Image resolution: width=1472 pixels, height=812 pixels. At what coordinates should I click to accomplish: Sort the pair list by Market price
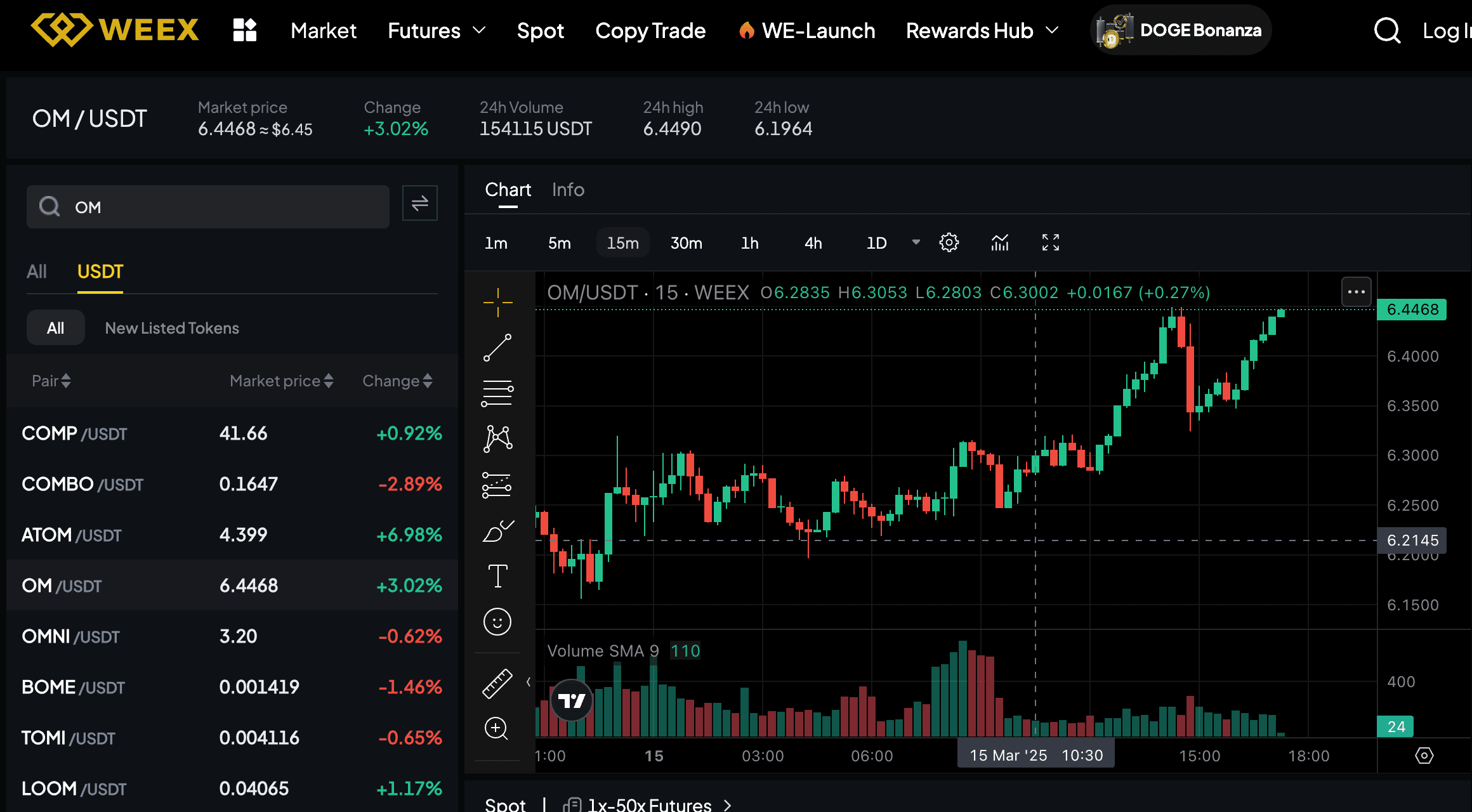click(281, 381)
